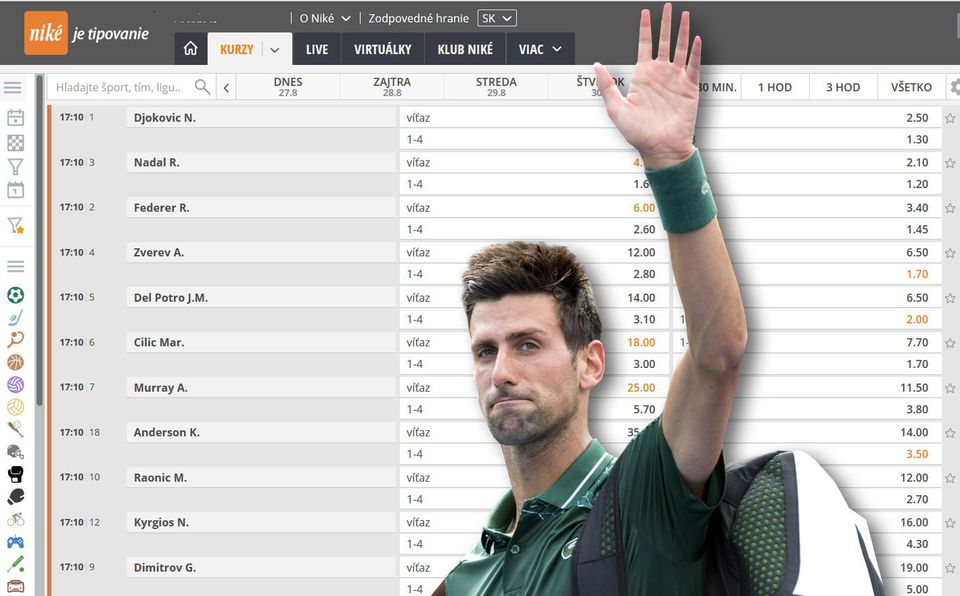Star the Djokovic N. event as favorite
960x596 pixels.
point(950,118)
